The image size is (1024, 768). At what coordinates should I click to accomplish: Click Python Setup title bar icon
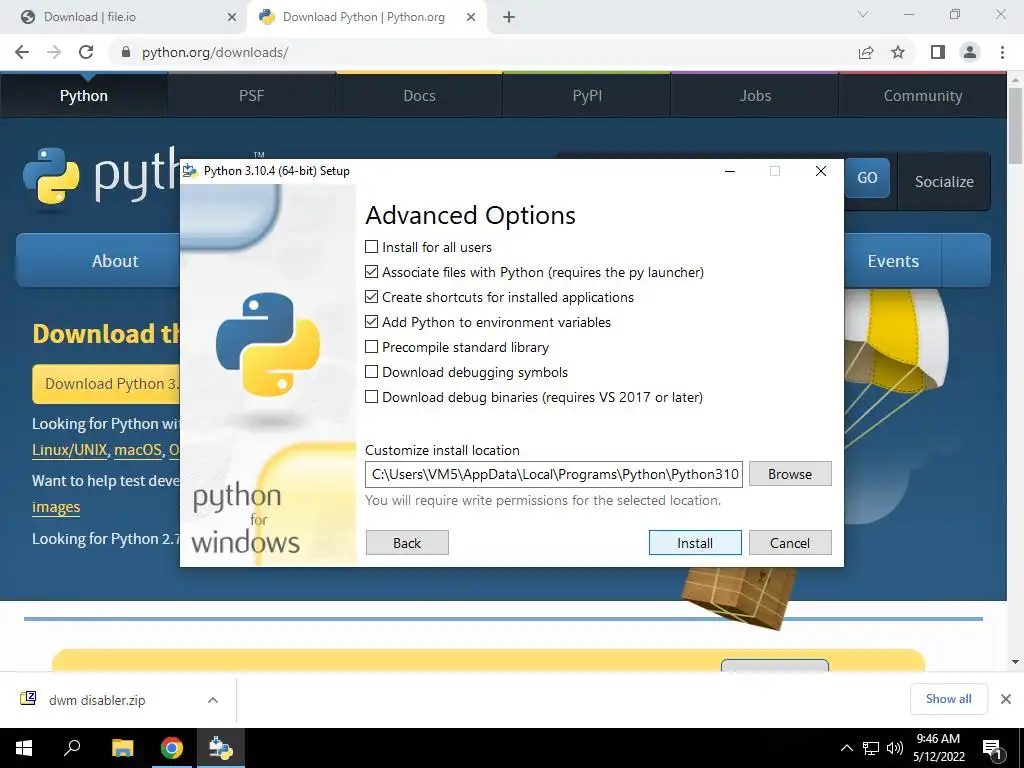190,171
